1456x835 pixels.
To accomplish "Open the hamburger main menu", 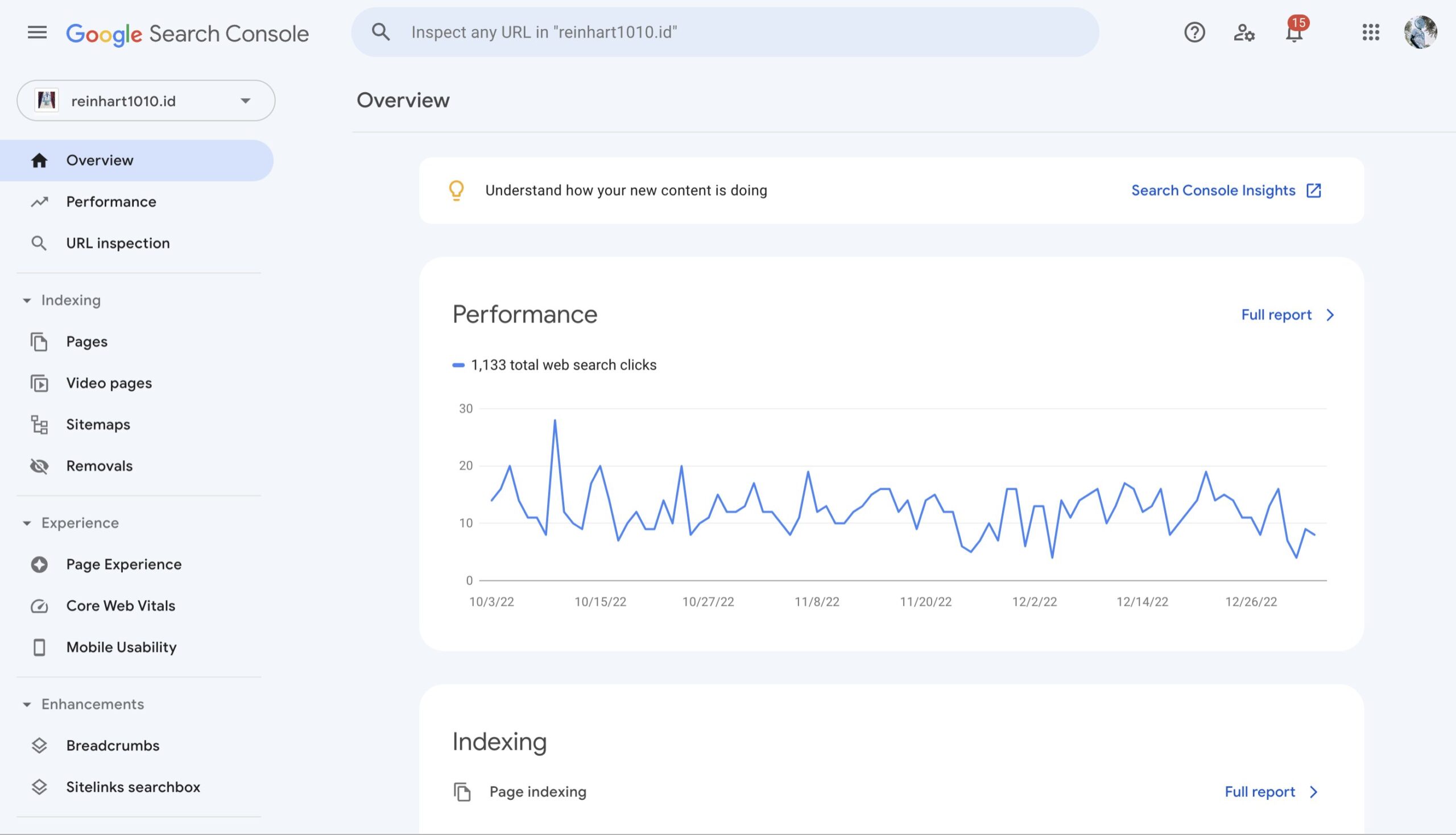I will (38, 32).
